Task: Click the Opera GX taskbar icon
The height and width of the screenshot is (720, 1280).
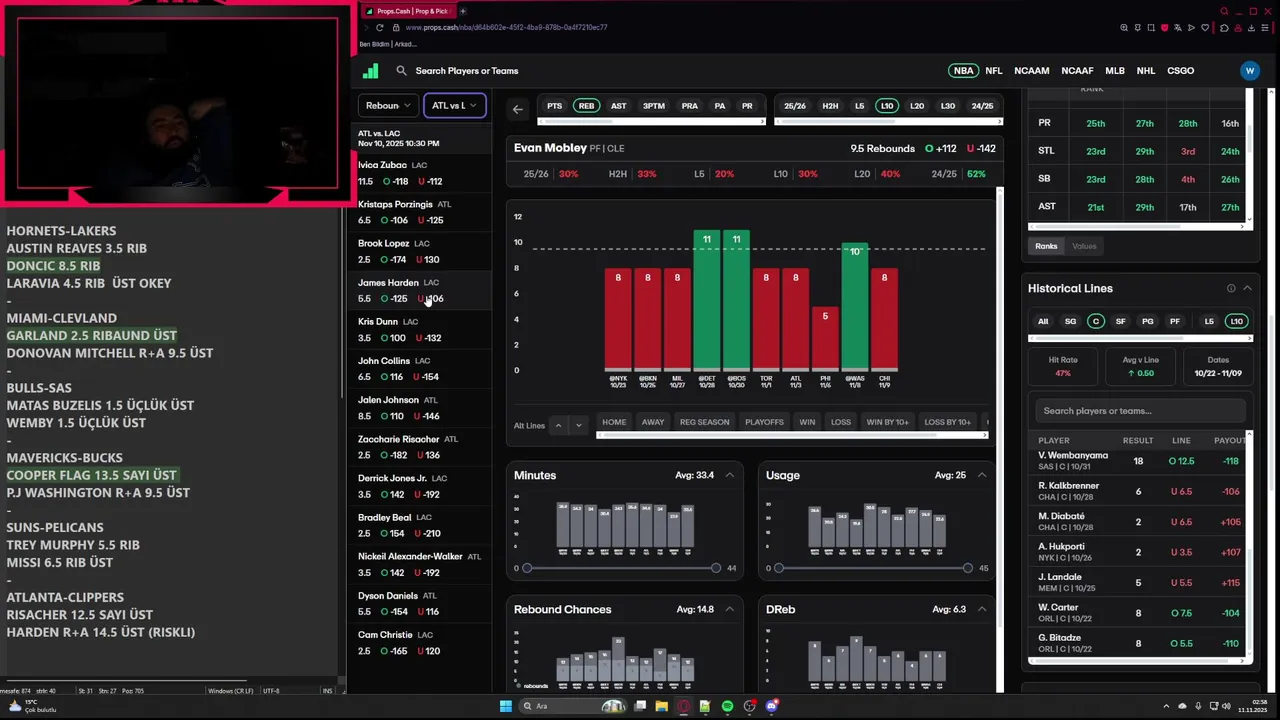Action: 684,706
